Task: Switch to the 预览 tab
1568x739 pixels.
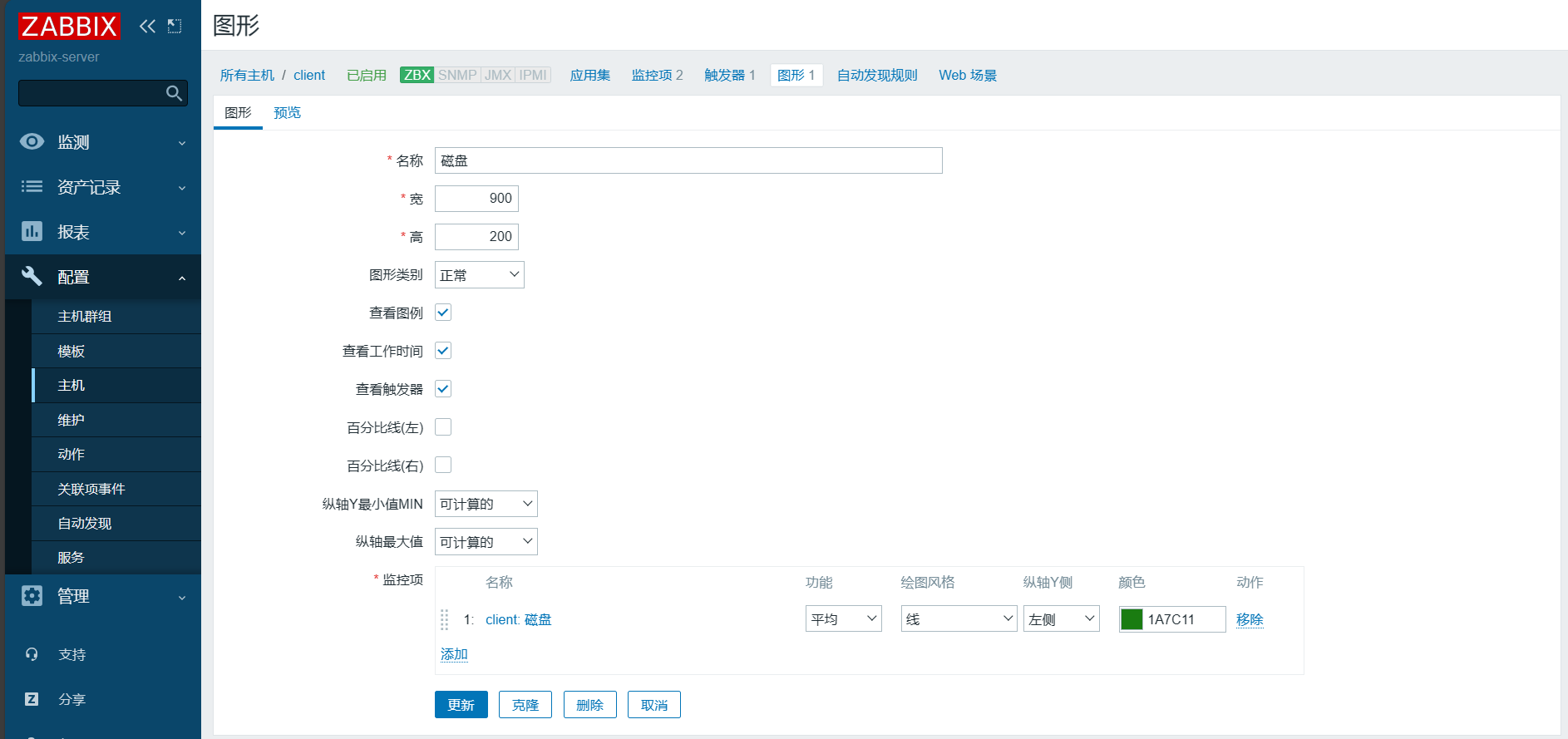Action: 287,112
